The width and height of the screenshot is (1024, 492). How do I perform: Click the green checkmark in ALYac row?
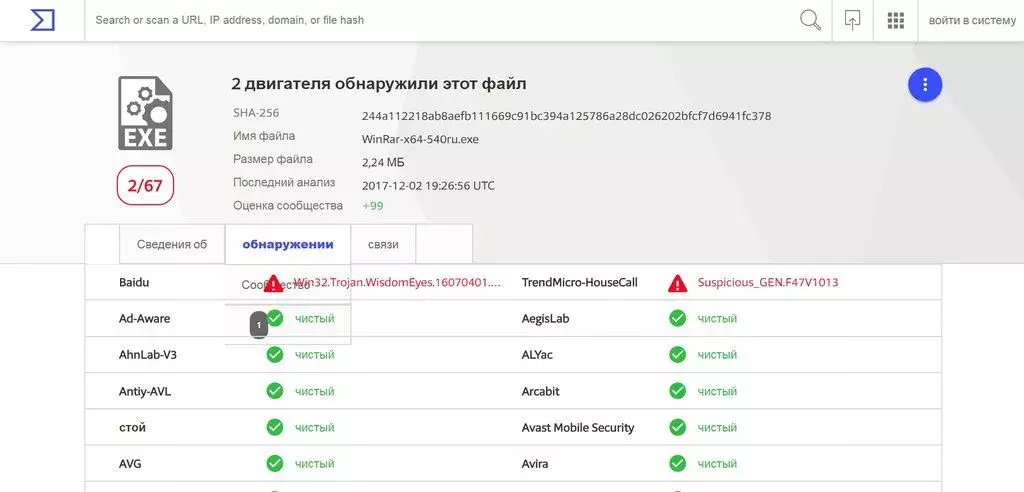[x=677, y=355]
